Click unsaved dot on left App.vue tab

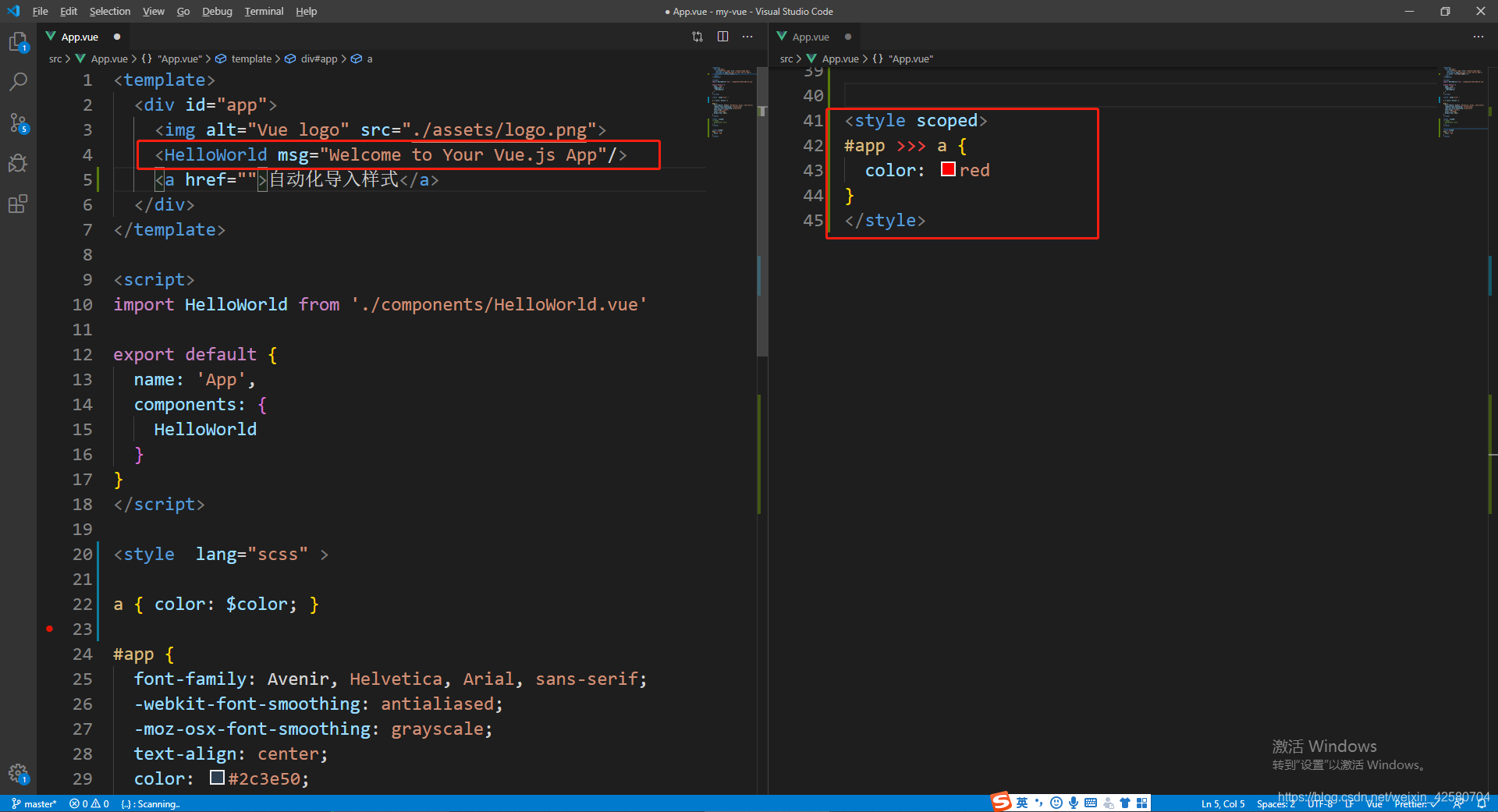tap(117, 37)
